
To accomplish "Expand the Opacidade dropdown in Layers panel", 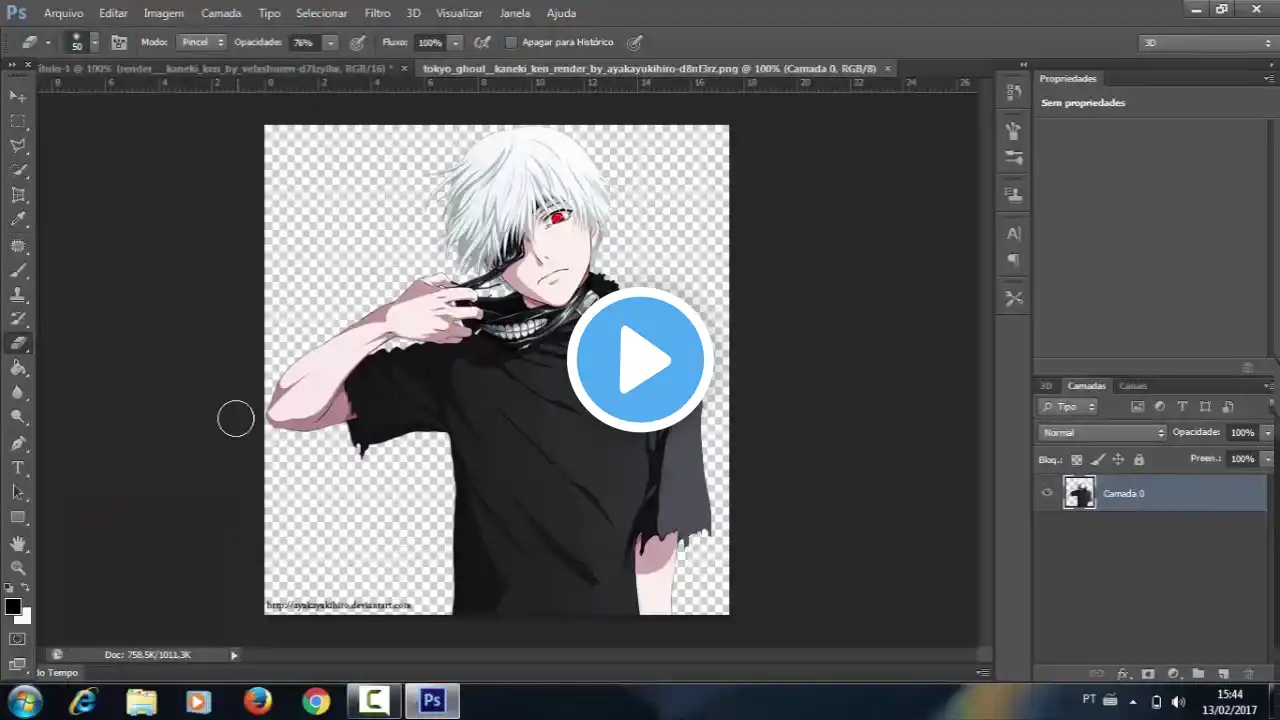I will [x=1267, y=432].
